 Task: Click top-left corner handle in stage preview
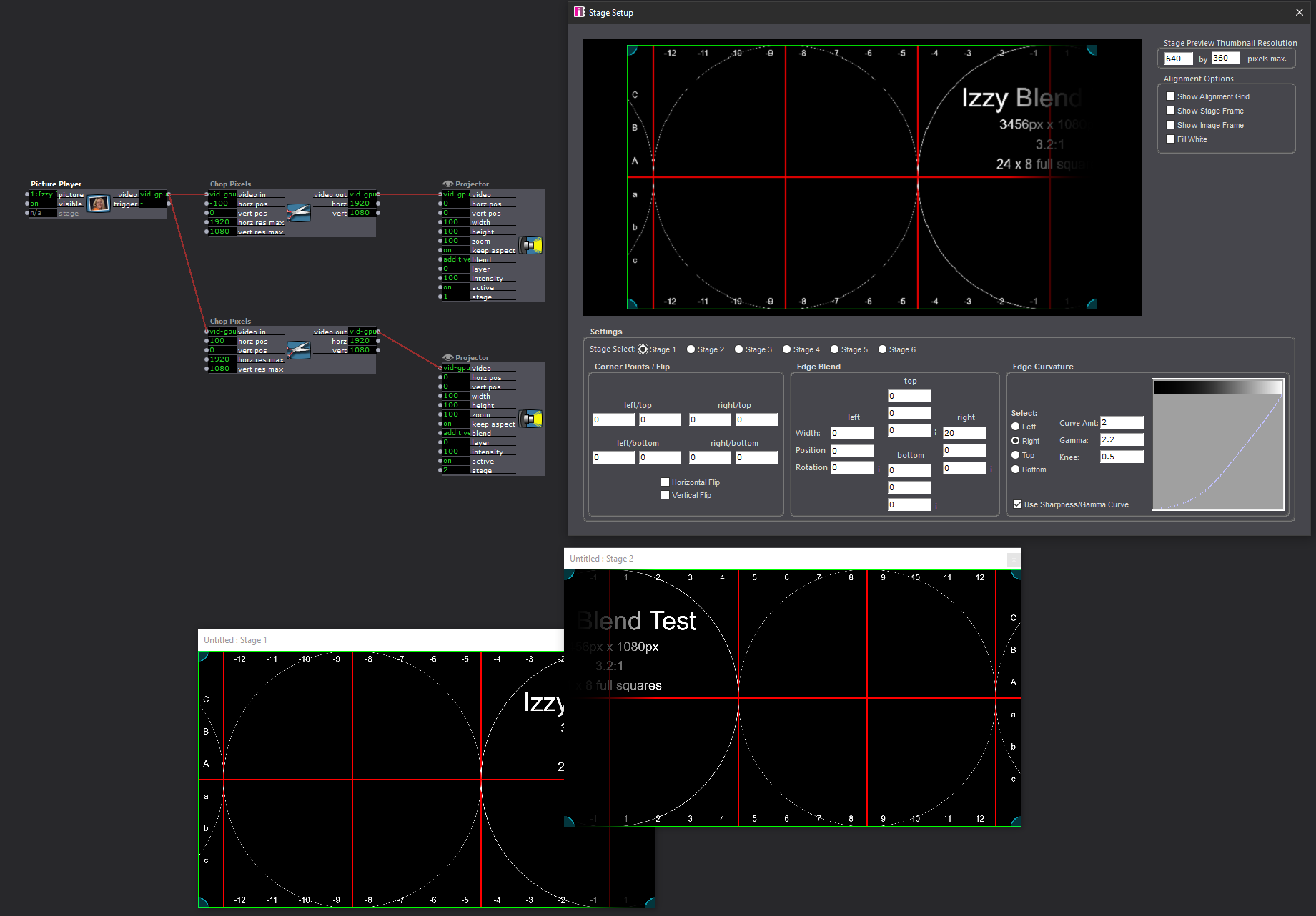click(632, 51)
